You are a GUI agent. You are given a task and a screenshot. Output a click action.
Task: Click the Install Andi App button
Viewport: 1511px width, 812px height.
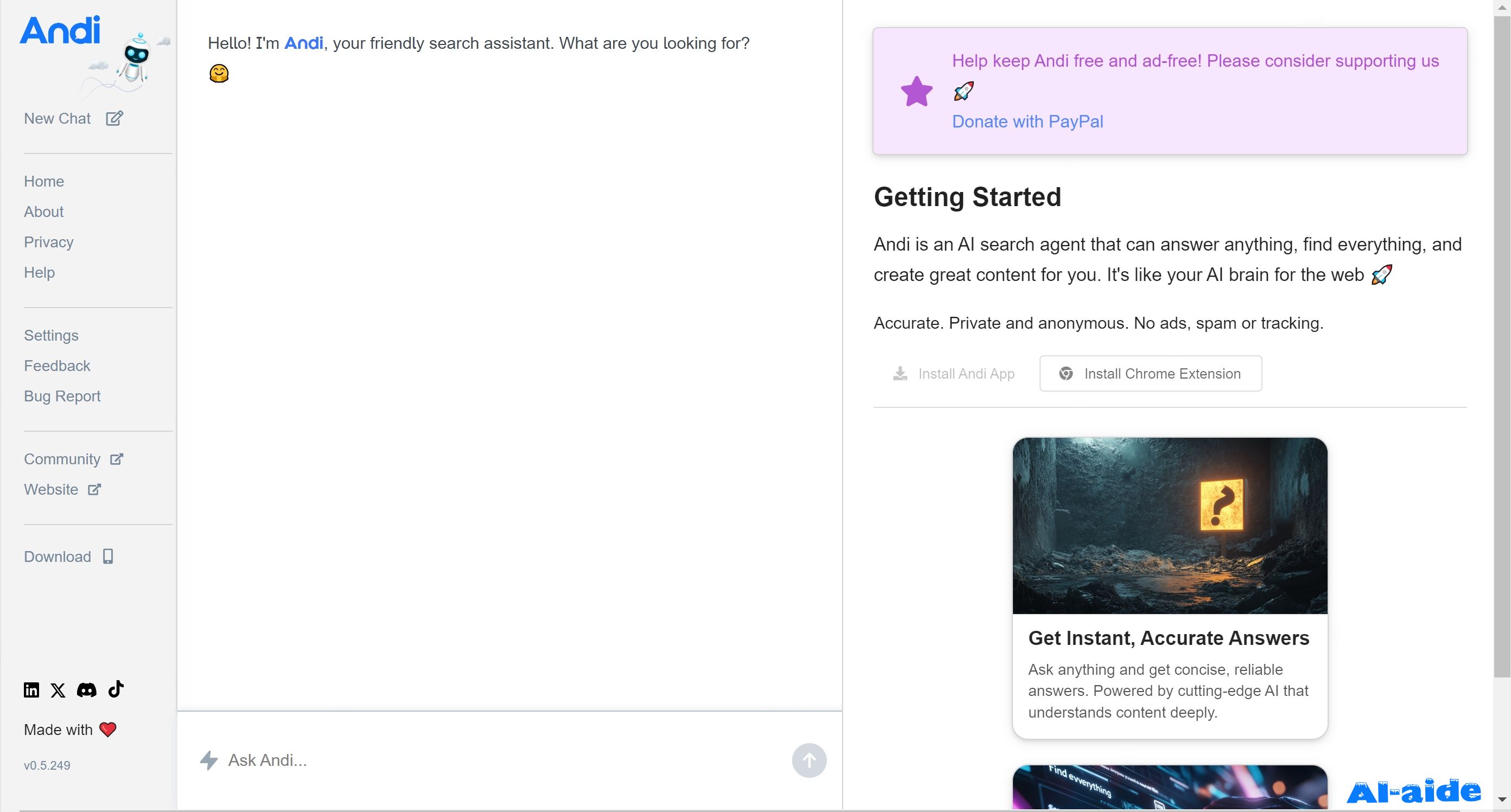[954, 374]
